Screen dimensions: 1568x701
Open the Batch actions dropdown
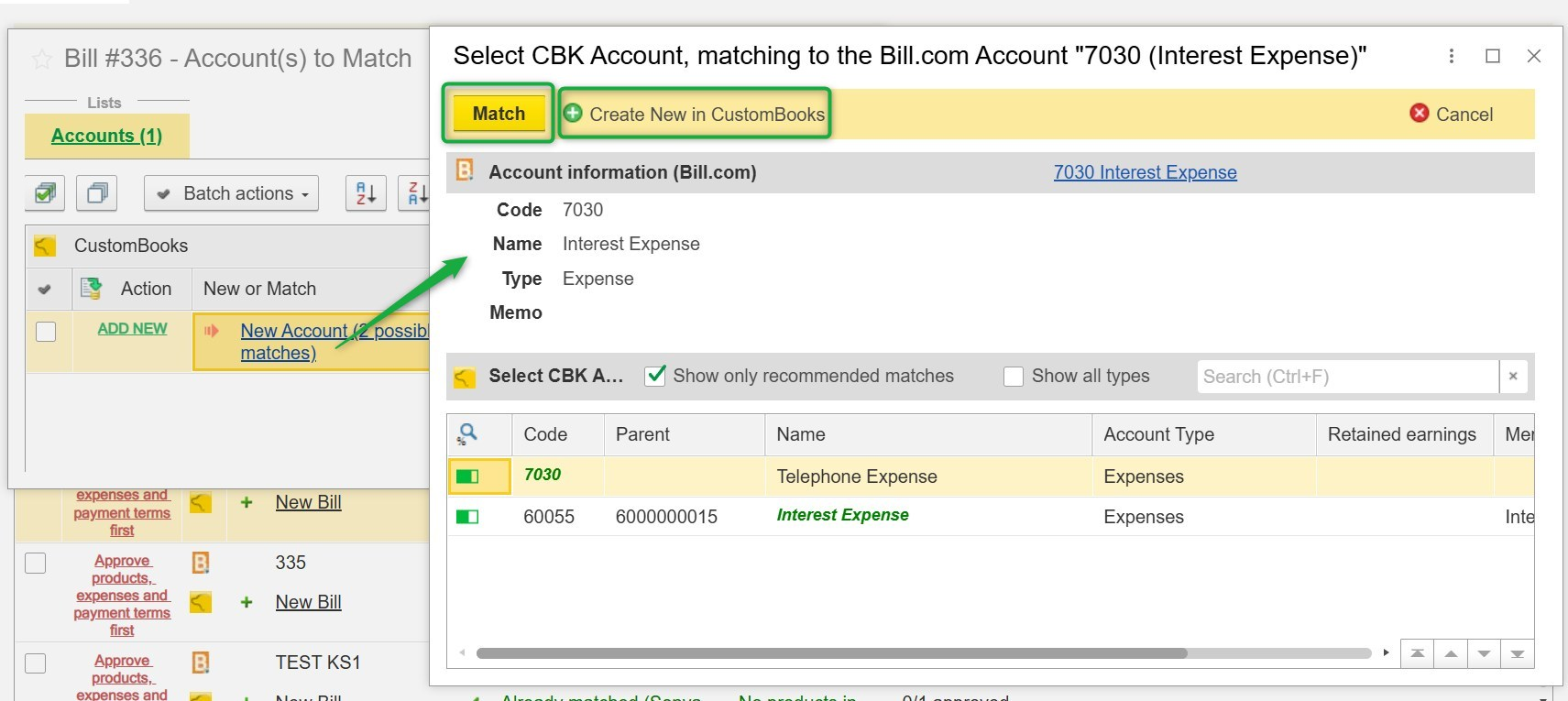pyautogui.click(x=231, y=193)
